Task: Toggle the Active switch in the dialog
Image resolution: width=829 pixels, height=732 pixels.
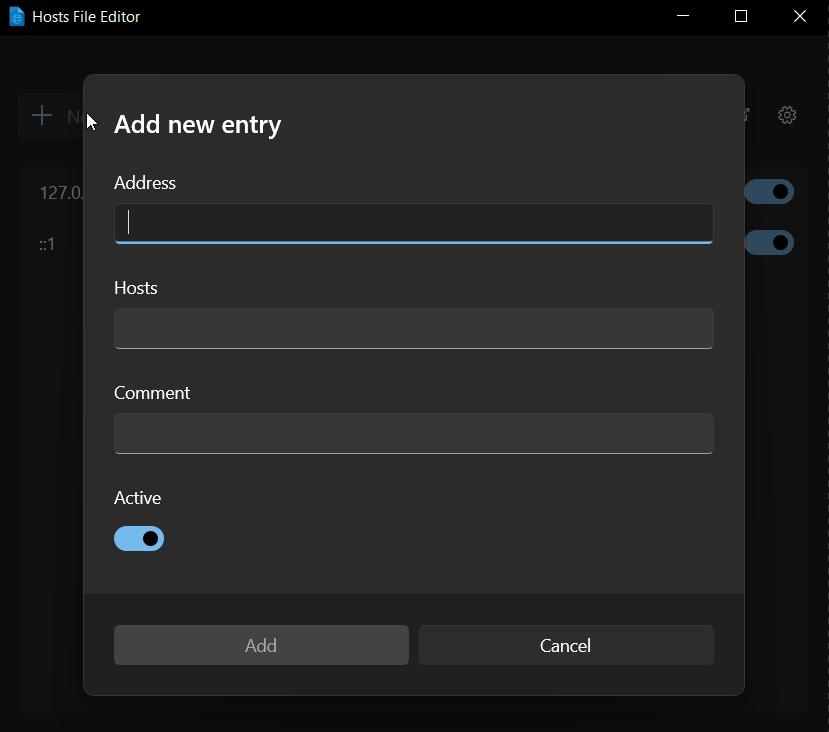Action: point(139,539)
